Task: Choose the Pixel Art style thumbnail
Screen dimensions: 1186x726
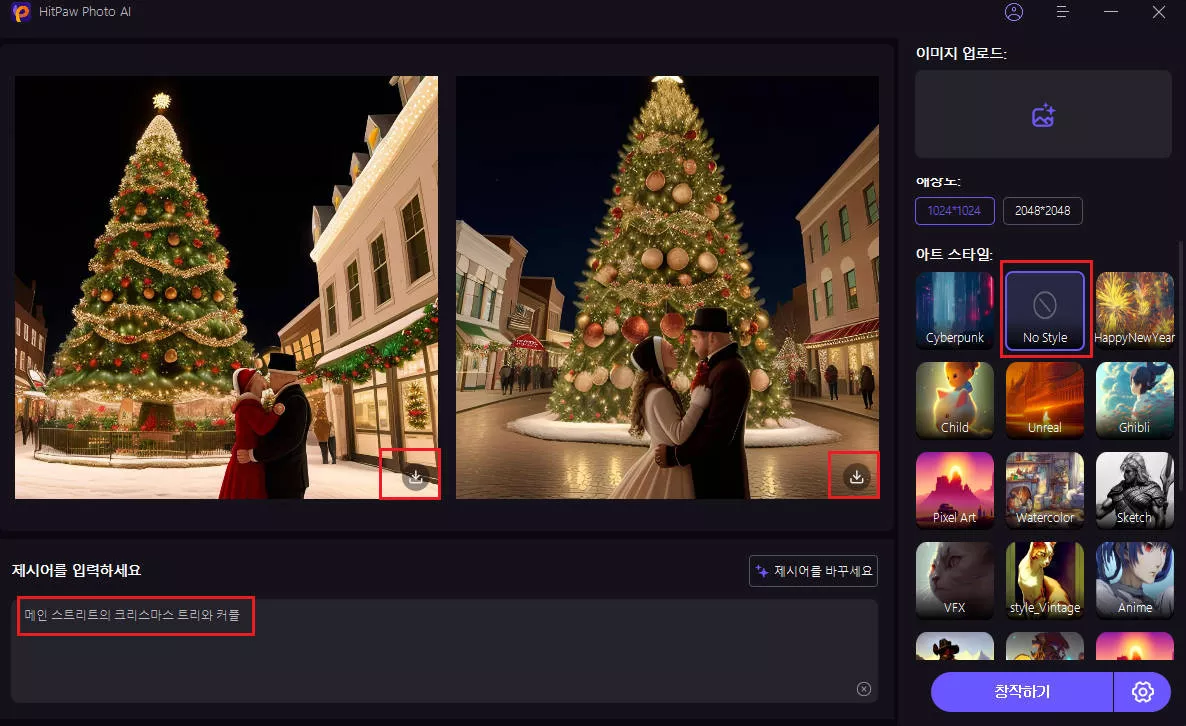Action: tap(955, 490)
